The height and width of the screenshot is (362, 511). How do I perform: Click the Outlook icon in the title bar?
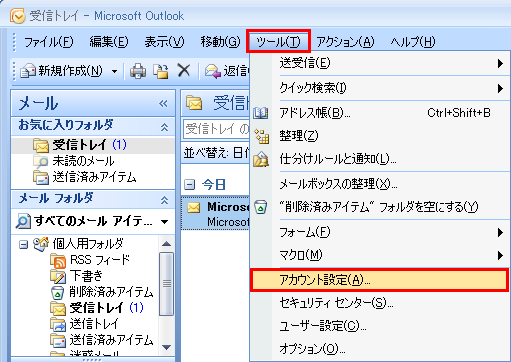pyautogui.click(x=17, y=16)
